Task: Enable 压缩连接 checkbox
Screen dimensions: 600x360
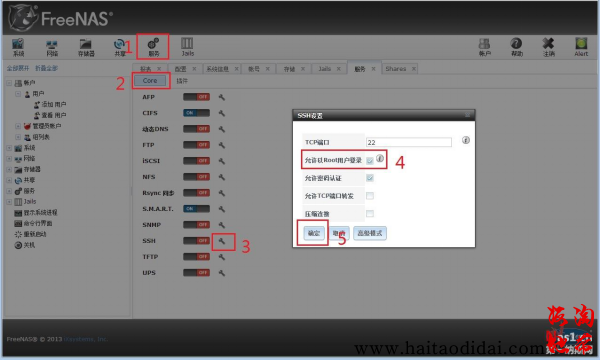Action: tap(370, 213)
